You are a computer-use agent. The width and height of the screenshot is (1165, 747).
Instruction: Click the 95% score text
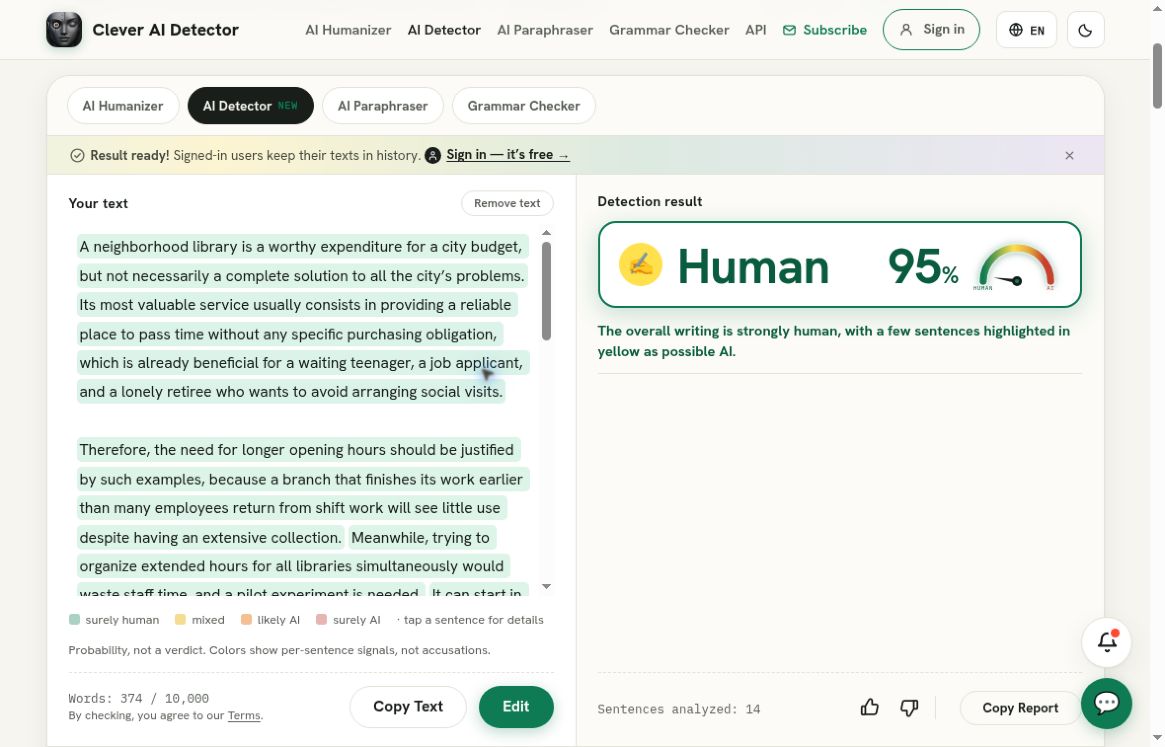(923, 266)
